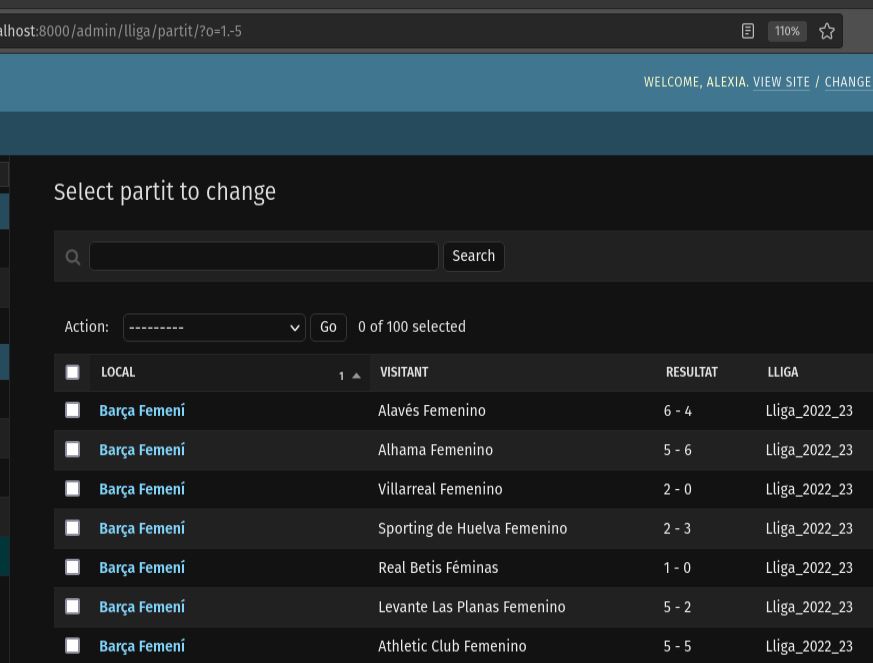This screenshot has height=663, width=873.
Task: Open Barça Femení vs Alavés Femenino record
Action: click(x=142, y=411)
